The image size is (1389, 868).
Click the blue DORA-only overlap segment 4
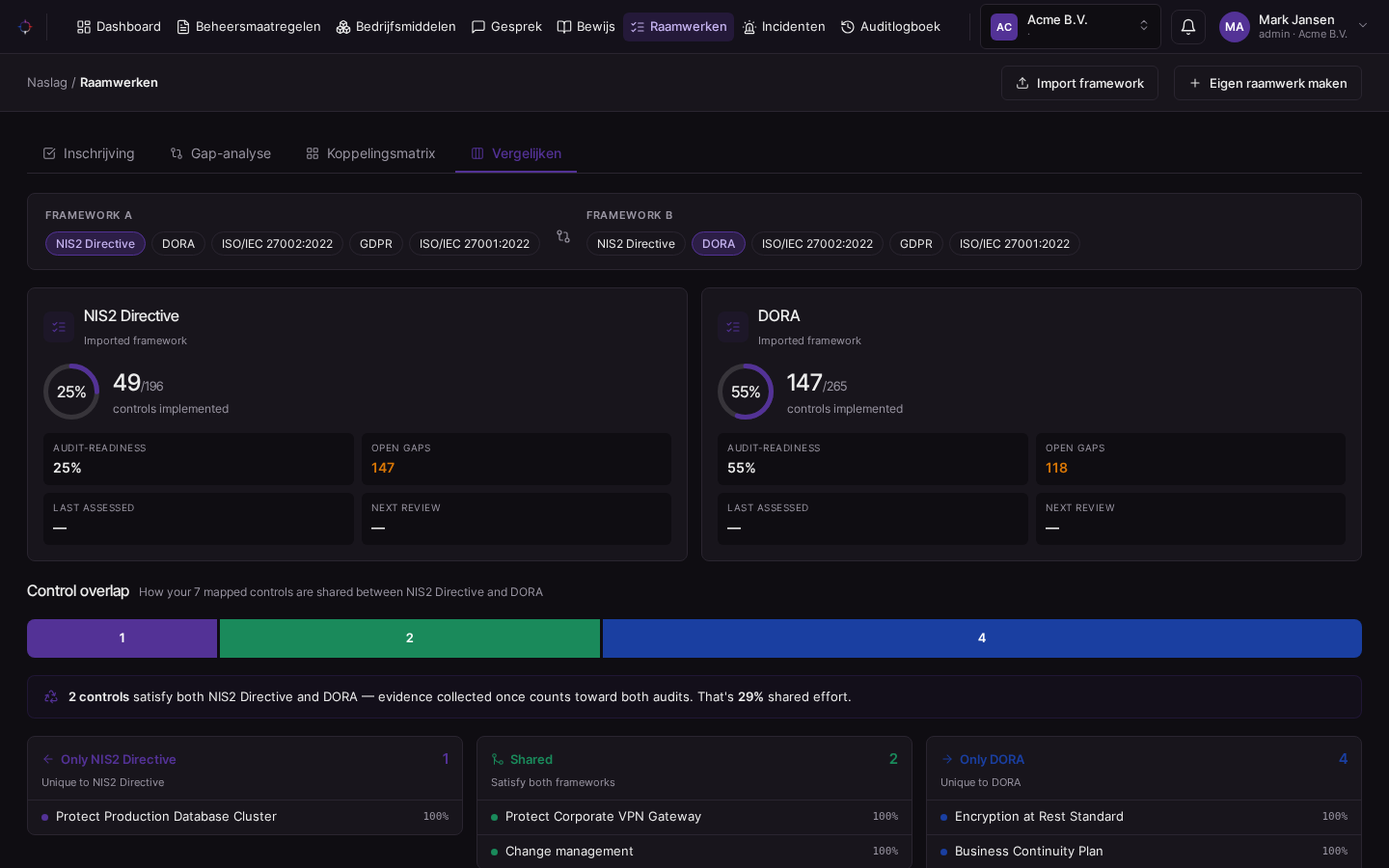[x=982, y=638]
